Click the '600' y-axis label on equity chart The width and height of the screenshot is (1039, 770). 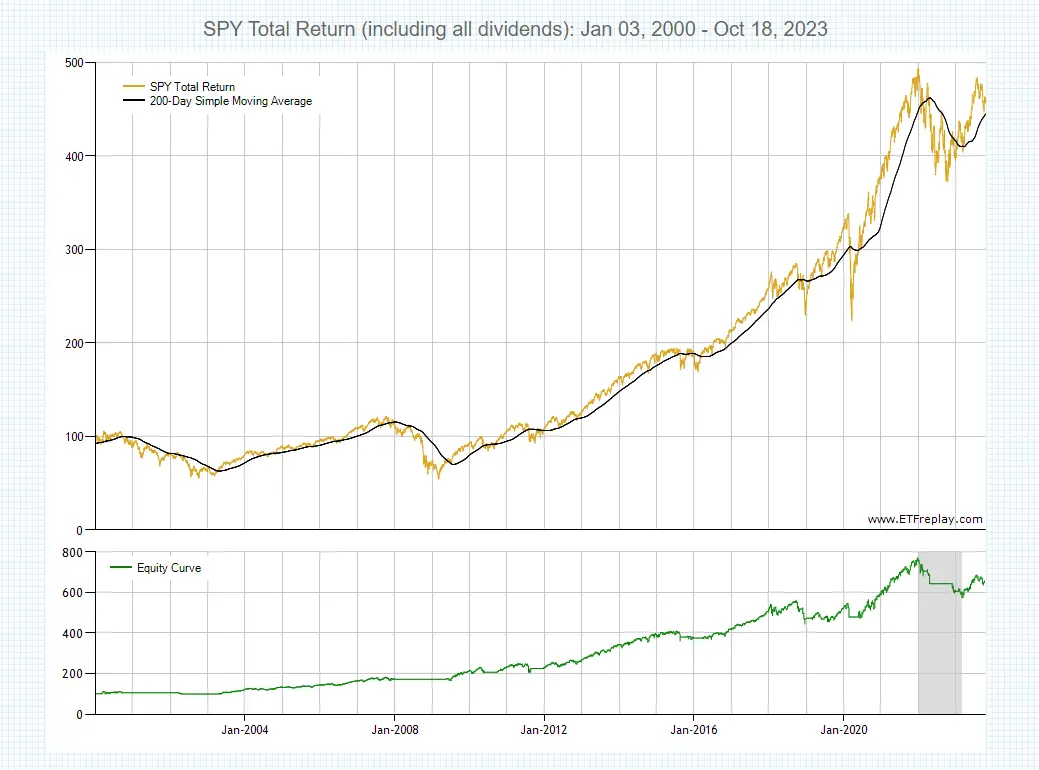[x=73, y=593]
